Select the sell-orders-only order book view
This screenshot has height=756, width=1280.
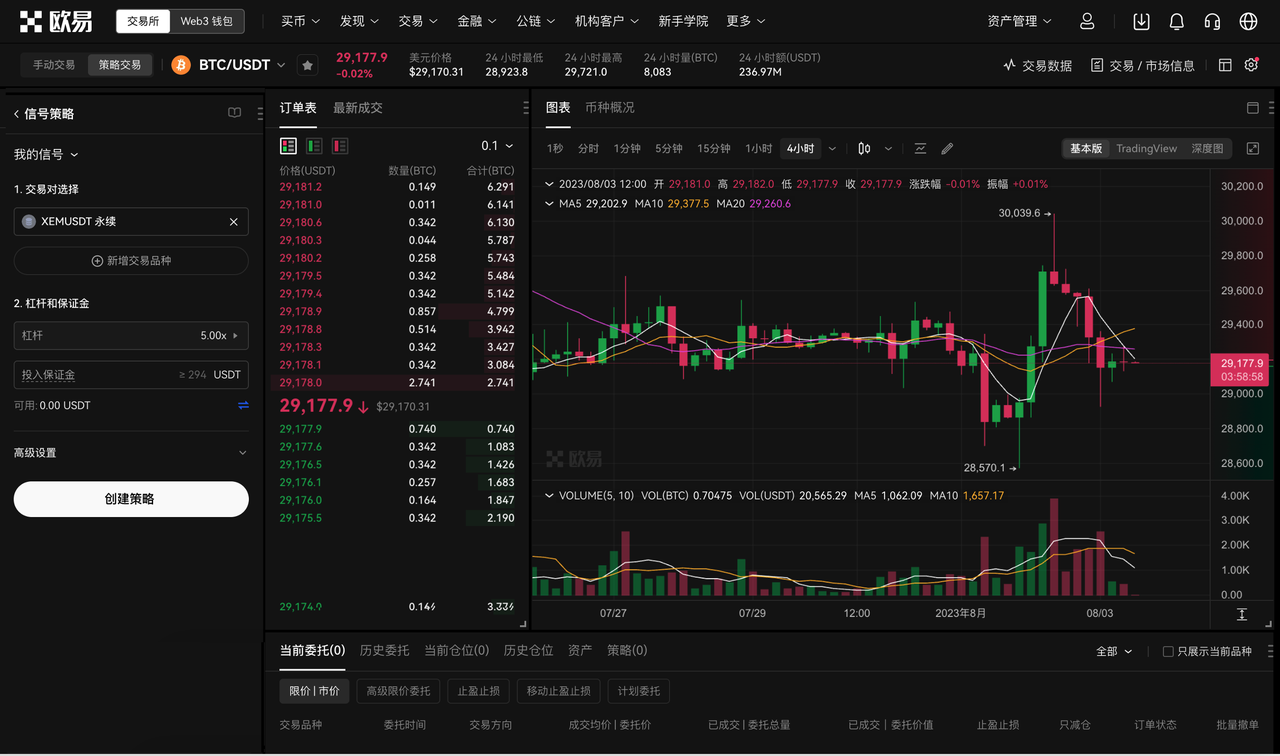tap(339, 145)
